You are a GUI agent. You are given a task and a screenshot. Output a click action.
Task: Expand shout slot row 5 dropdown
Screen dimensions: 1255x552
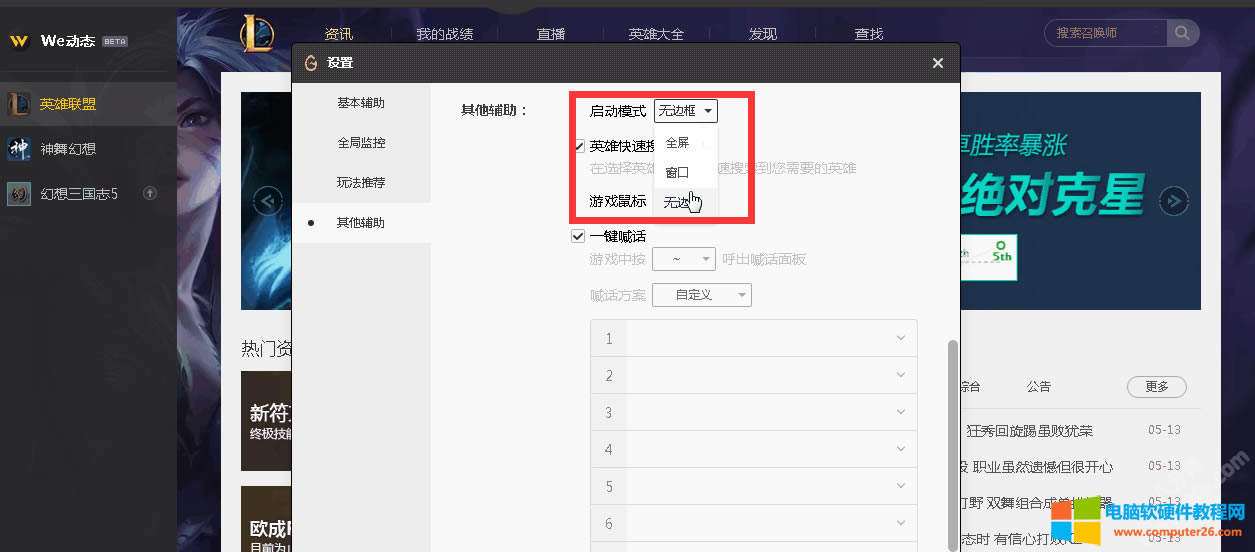tap(902, 486)
